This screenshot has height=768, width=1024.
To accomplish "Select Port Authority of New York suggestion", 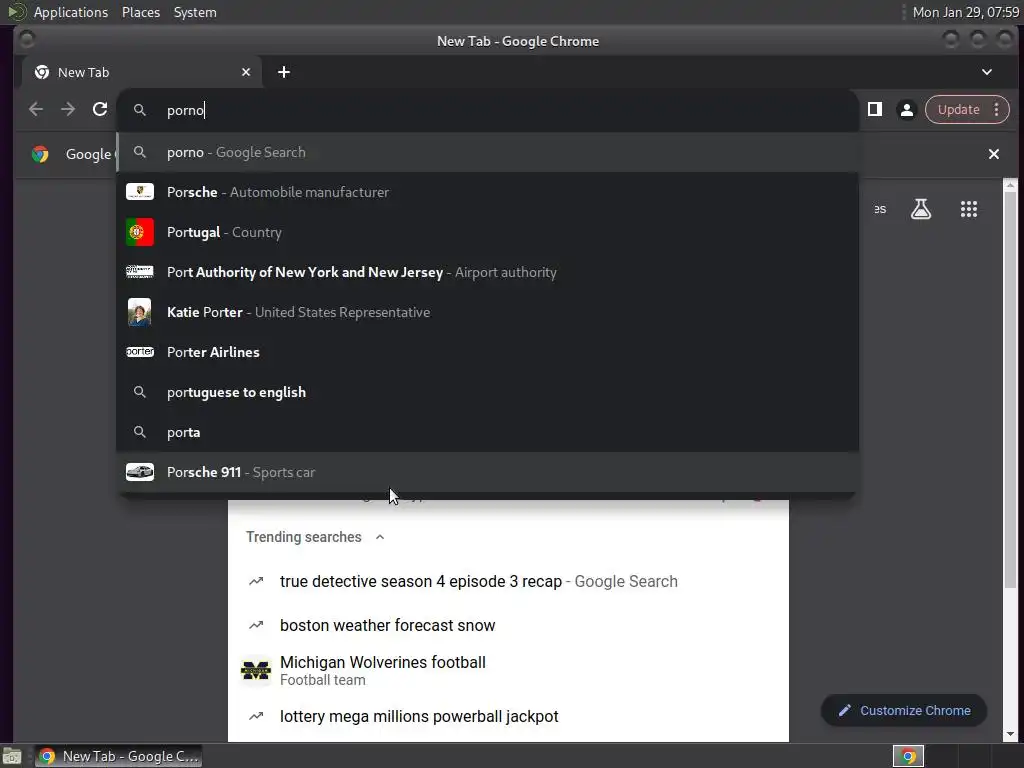I will tap(487, 272).
